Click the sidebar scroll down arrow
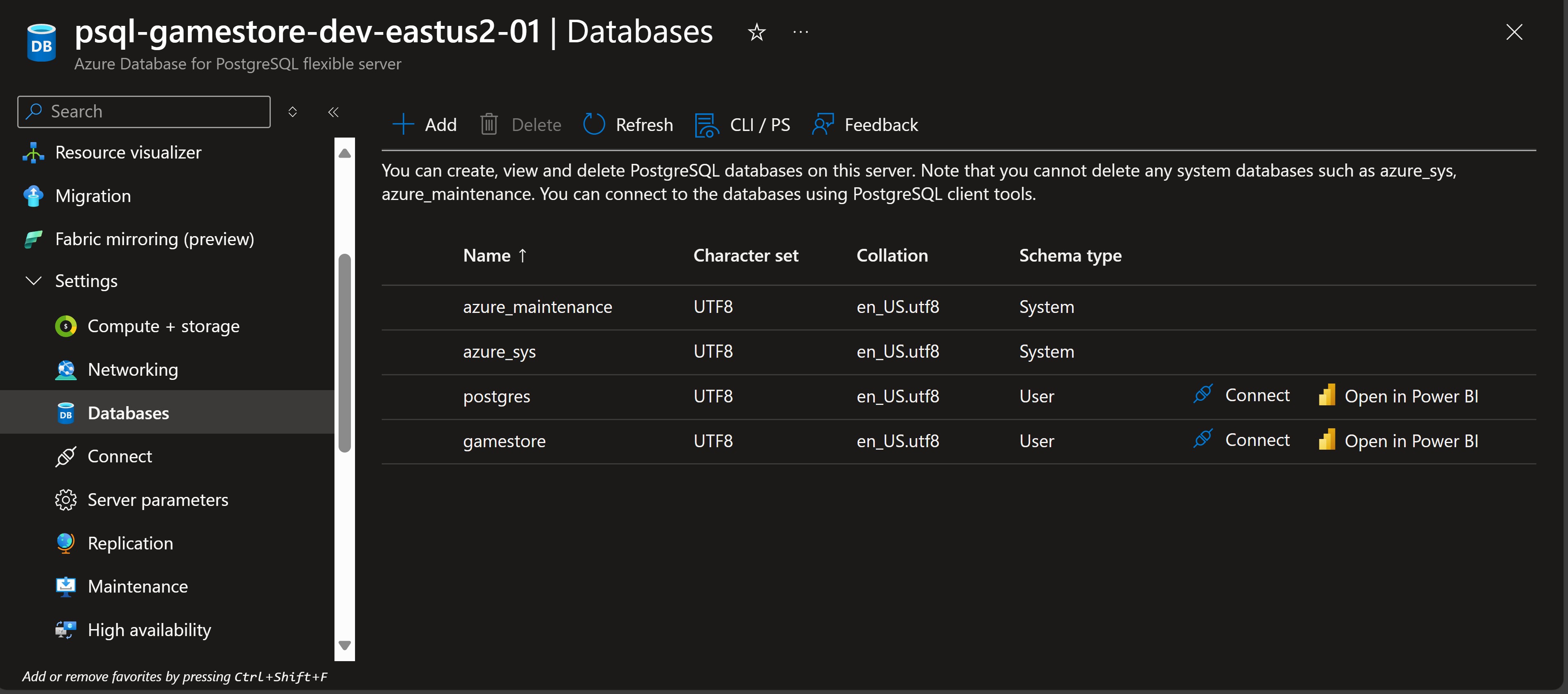 344,646
